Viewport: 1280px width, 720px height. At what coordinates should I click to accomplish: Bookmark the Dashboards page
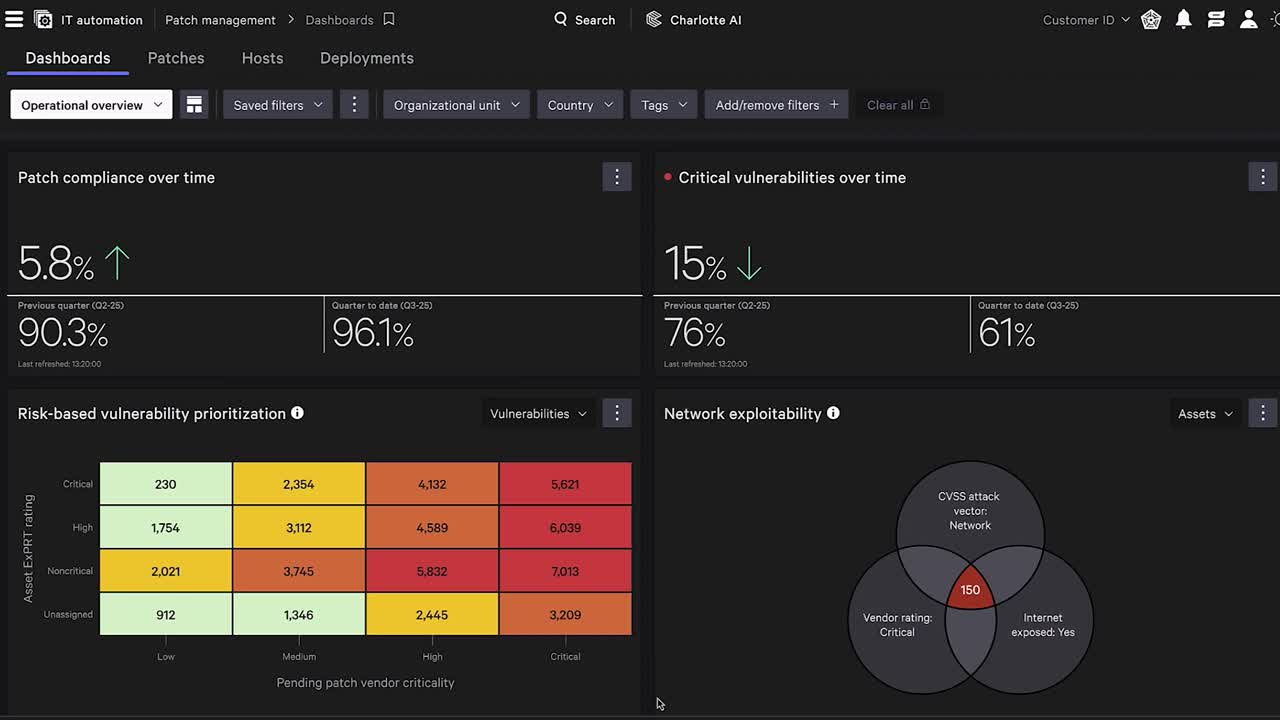point(389,20)
